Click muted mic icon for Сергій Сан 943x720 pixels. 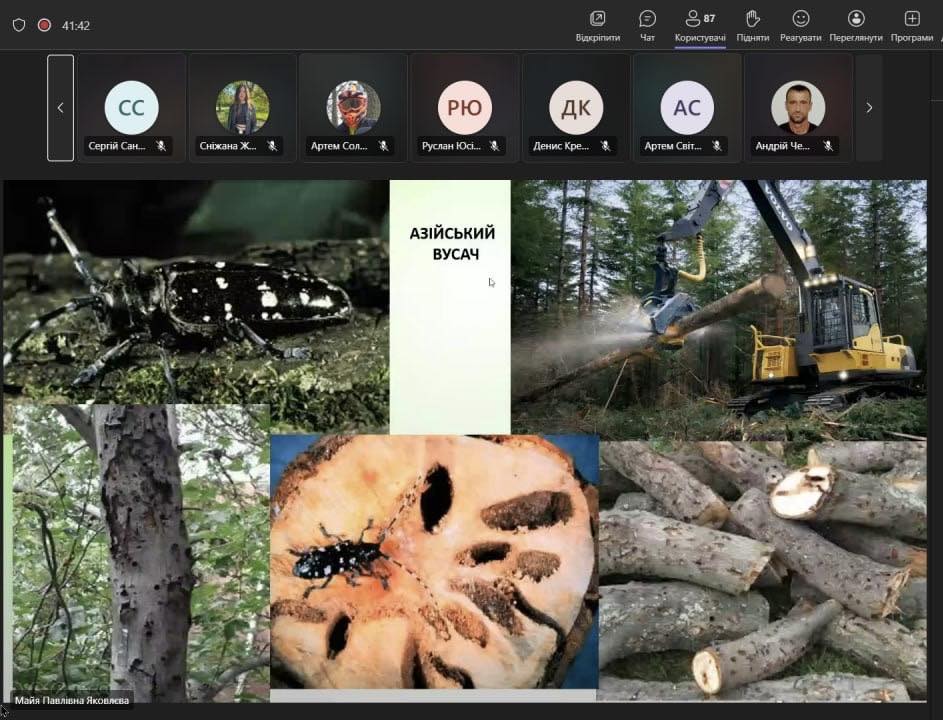tap(161, 146)
